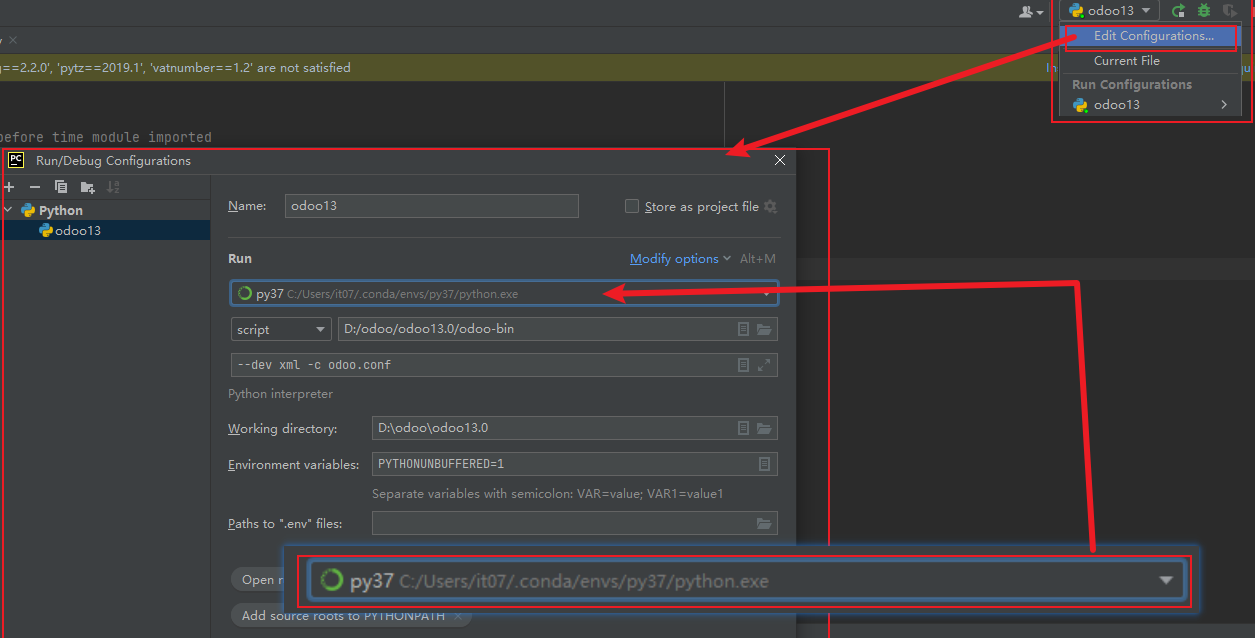The height and width of the screenshot is (638, 1255).
Task: Edit Environment variables via the list icon
Action: click(x=764, y=464)
